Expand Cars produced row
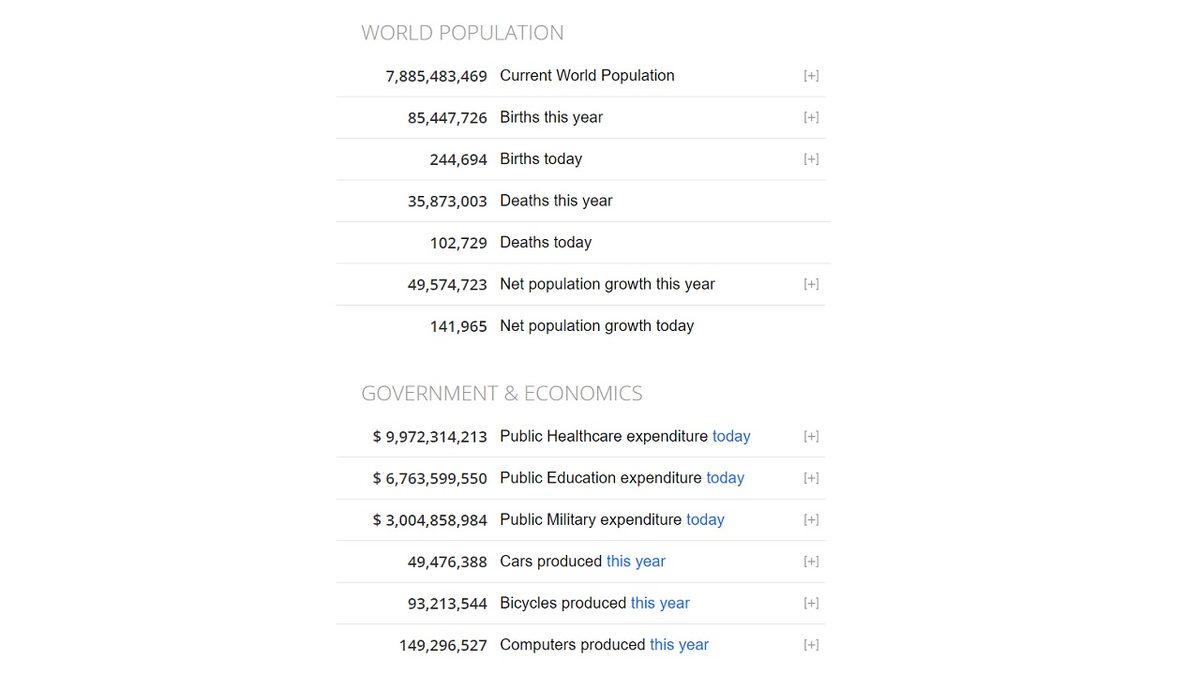The height and width of the screenshot is (675, 1200). 811,562
